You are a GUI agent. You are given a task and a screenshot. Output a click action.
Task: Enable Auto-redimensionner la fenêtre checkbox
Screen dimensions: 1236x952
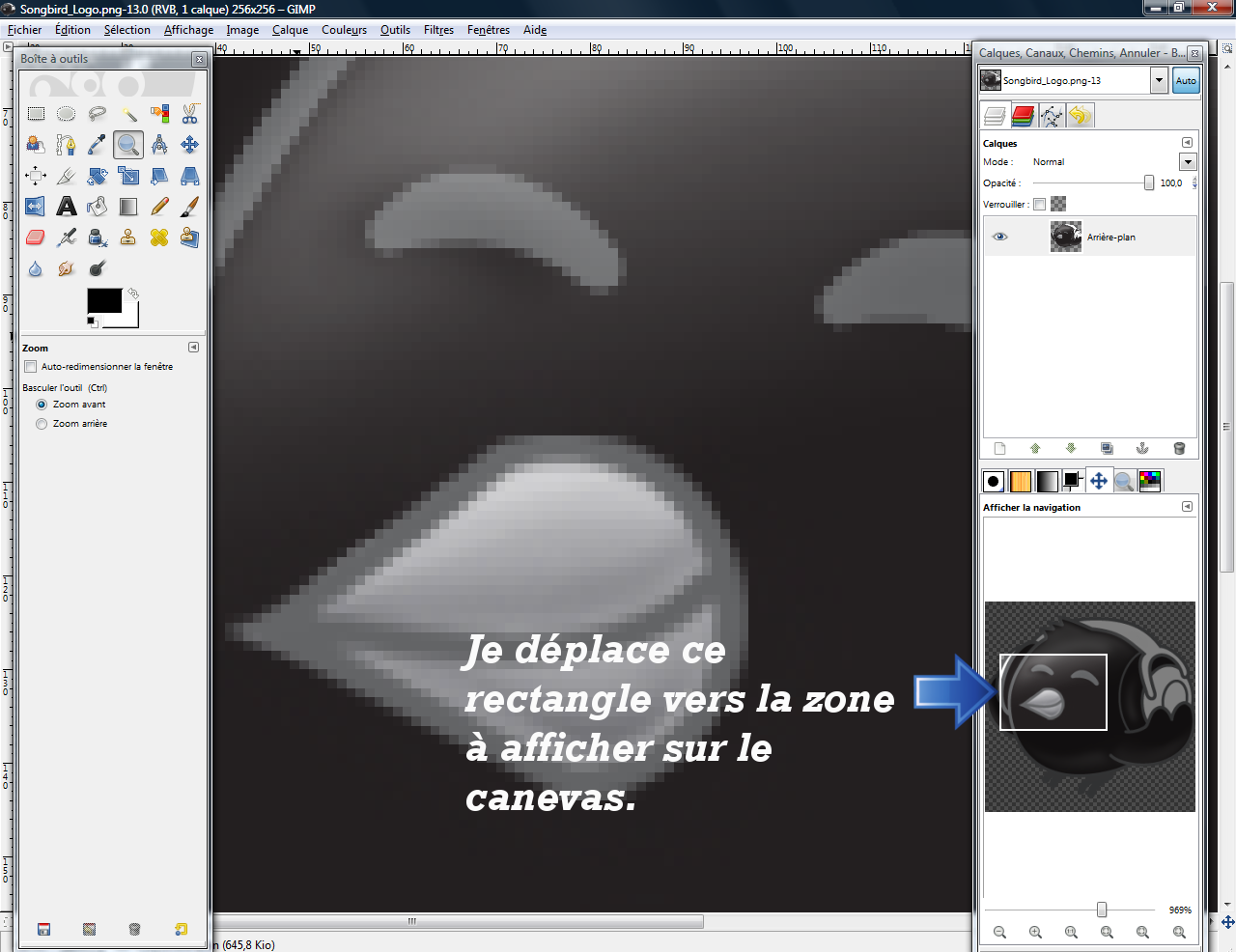coord(31,367)
